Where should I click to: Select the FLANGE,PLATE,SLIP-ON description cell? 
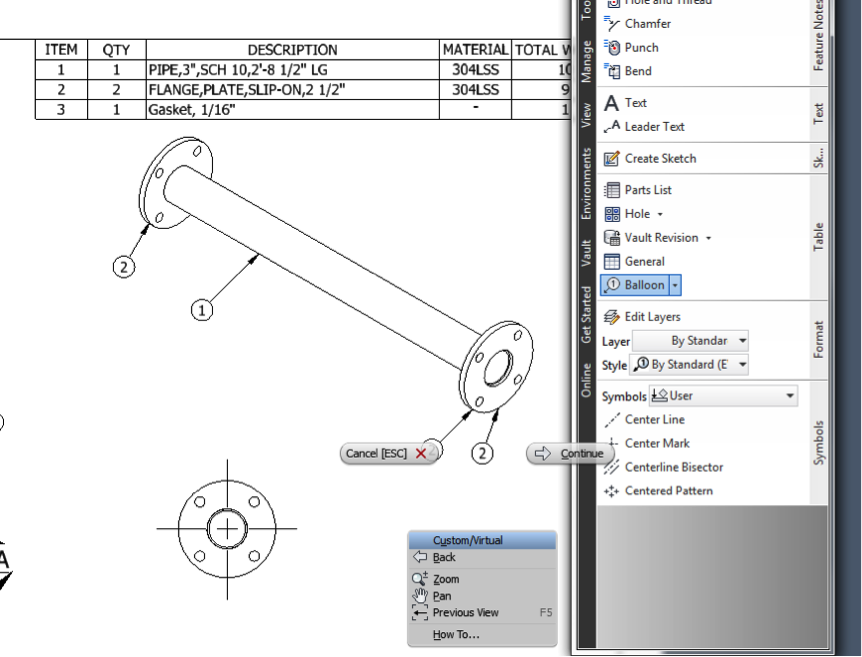292,90
